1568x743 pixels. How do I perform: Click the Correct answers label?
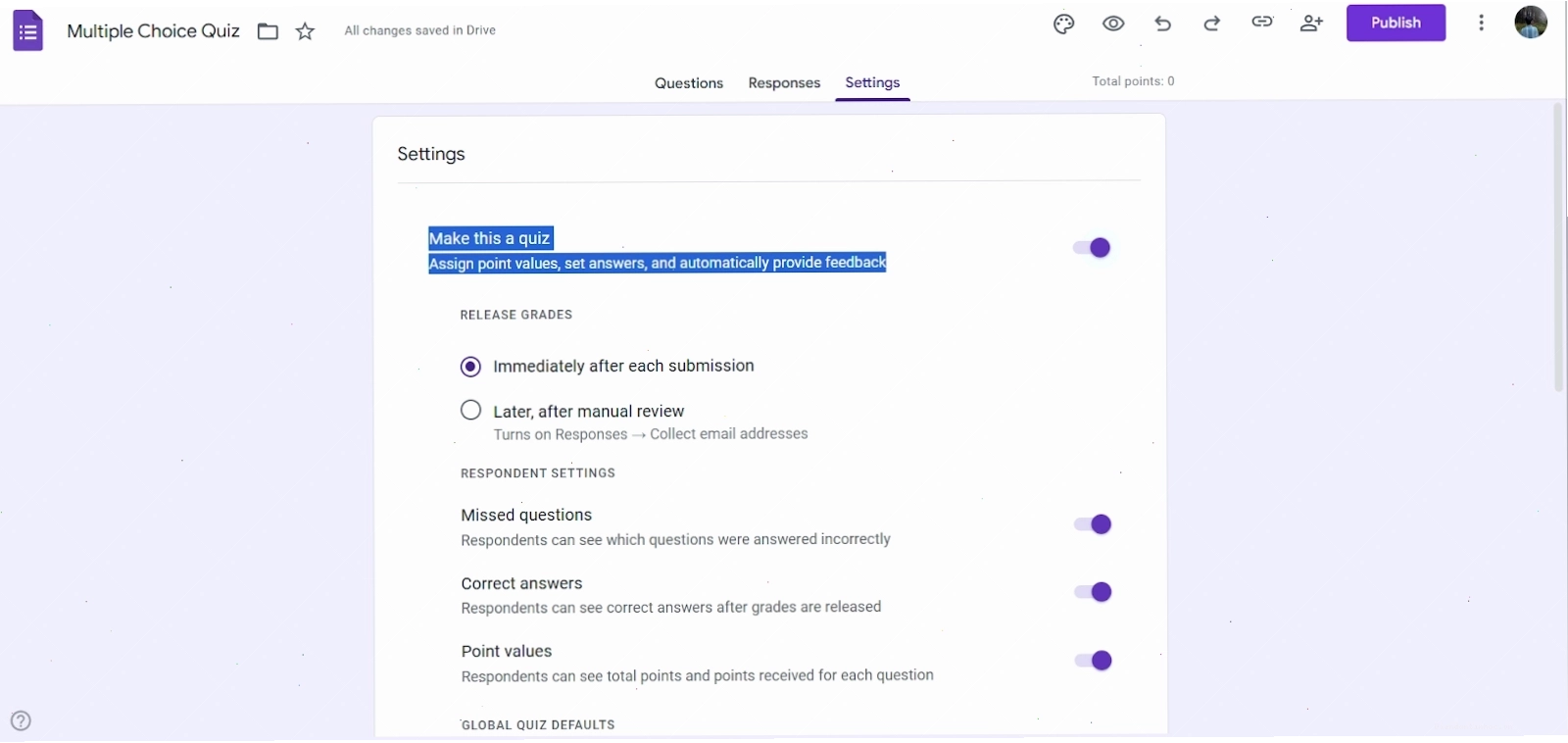521,583
